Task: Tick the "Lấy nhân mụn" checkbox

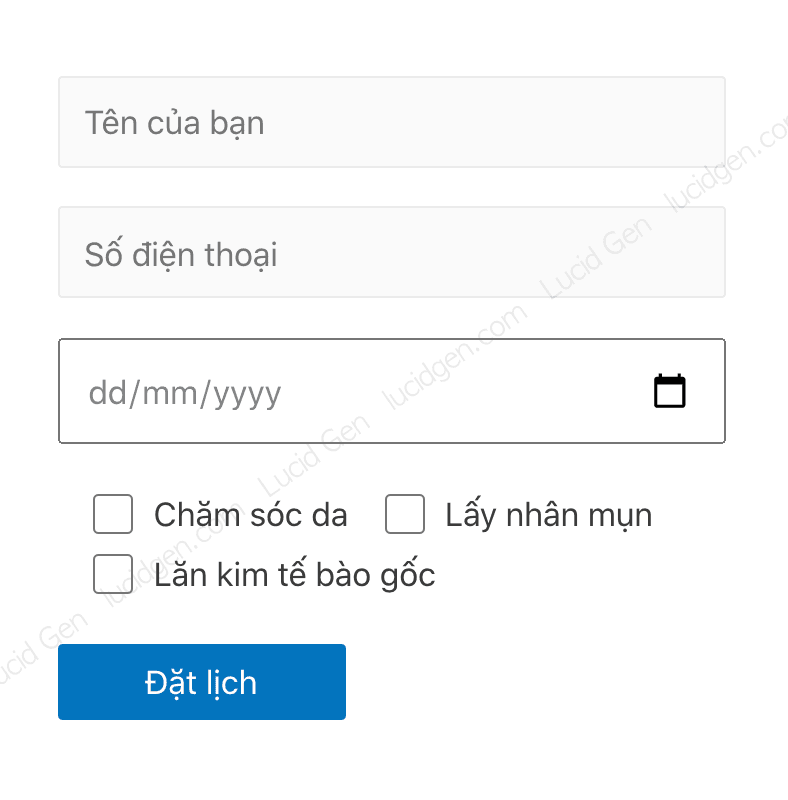Action: pyautogui.click(x=405, y=514)
